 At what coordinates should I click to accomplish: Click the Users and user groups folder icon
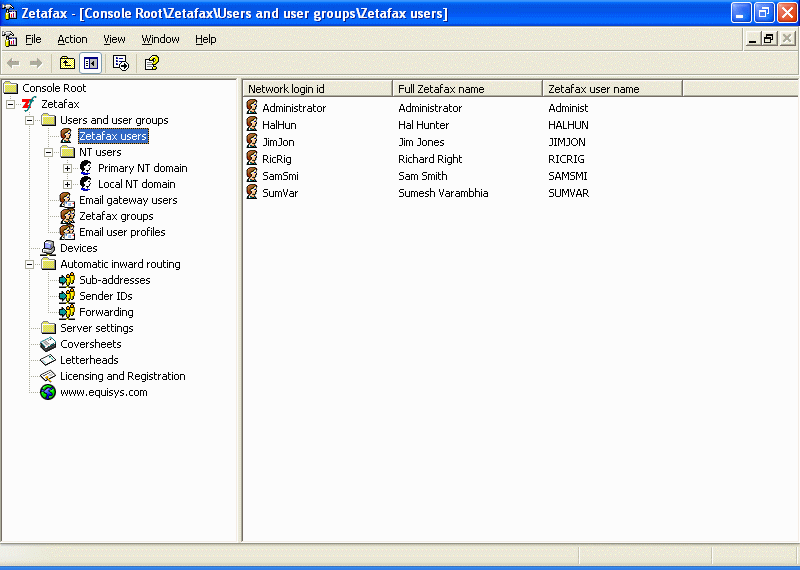(48, 120)
